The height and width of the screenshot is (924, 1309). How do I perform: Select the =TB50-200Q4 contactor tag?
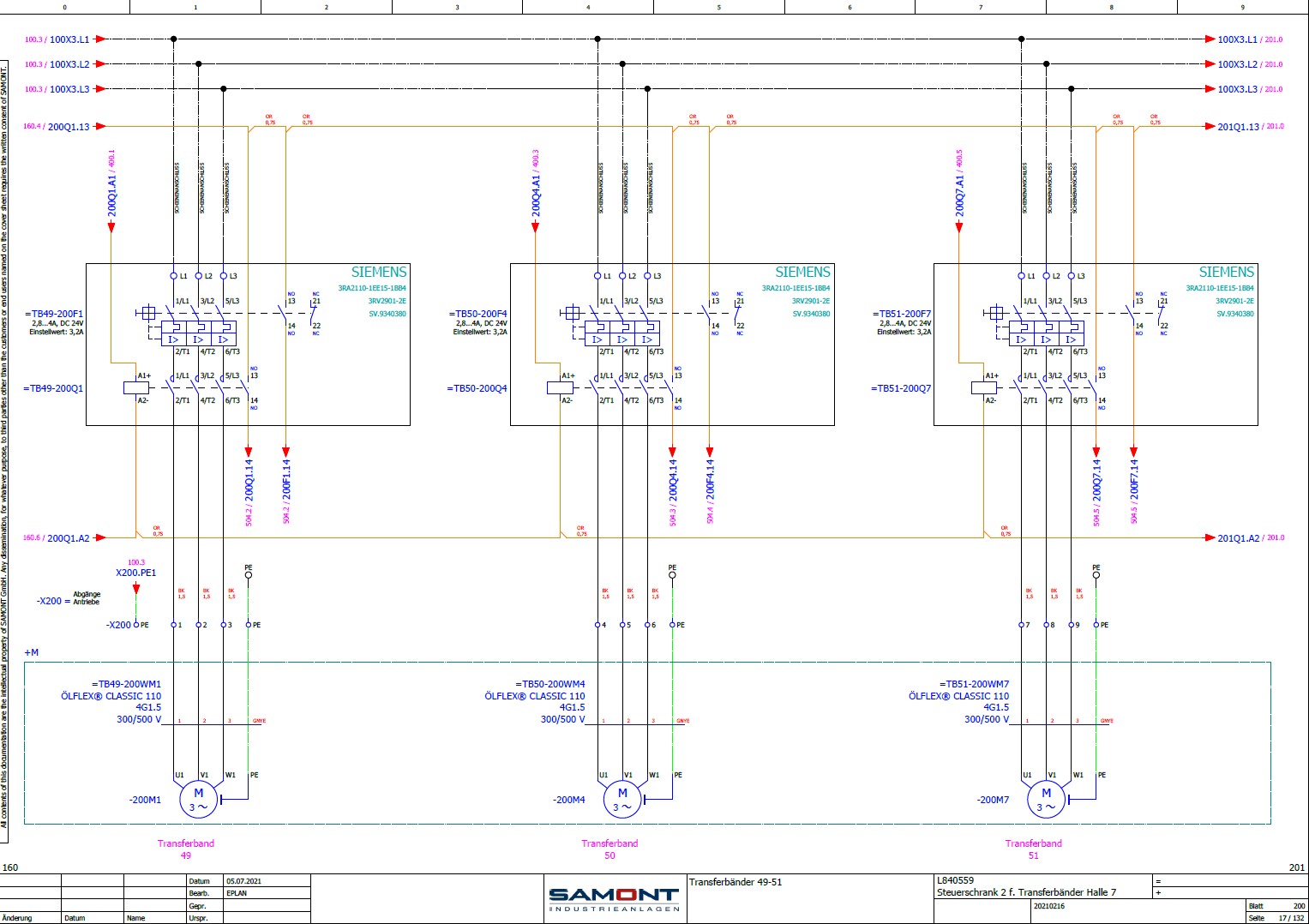pos(477,388)
